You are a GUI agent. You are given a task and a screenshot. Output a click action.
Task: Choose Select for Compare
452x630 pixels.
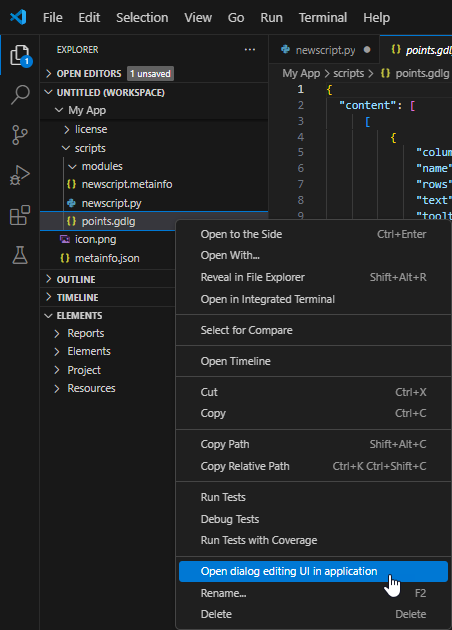(x=313, y=330)
